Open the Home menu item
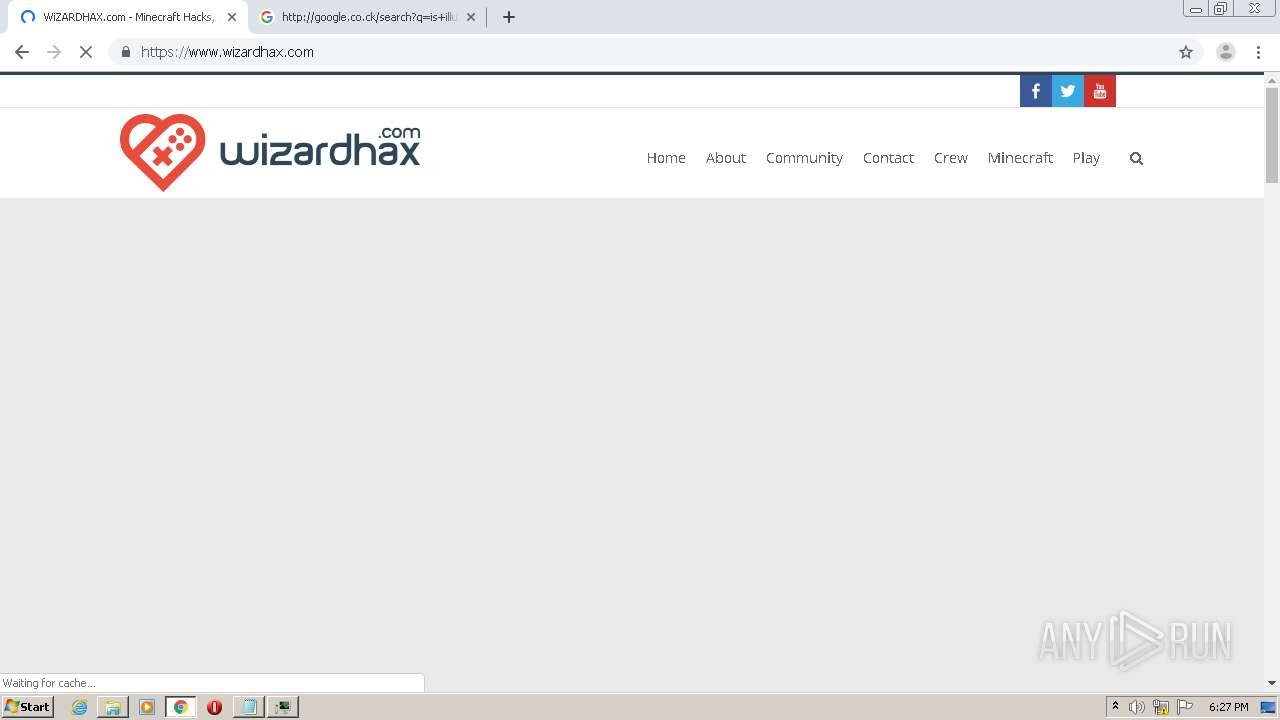 (666, 158)
